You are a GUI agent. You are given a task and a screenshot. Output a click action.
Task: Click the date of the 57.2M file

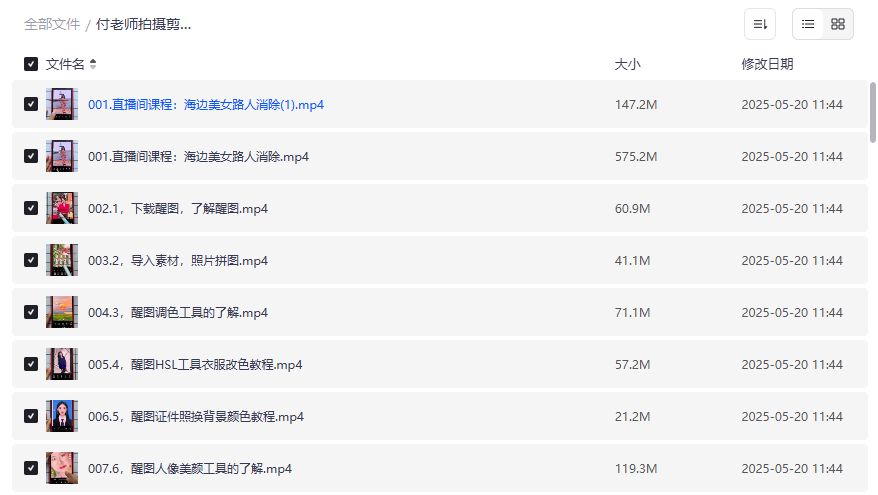(x=792, y=365)
